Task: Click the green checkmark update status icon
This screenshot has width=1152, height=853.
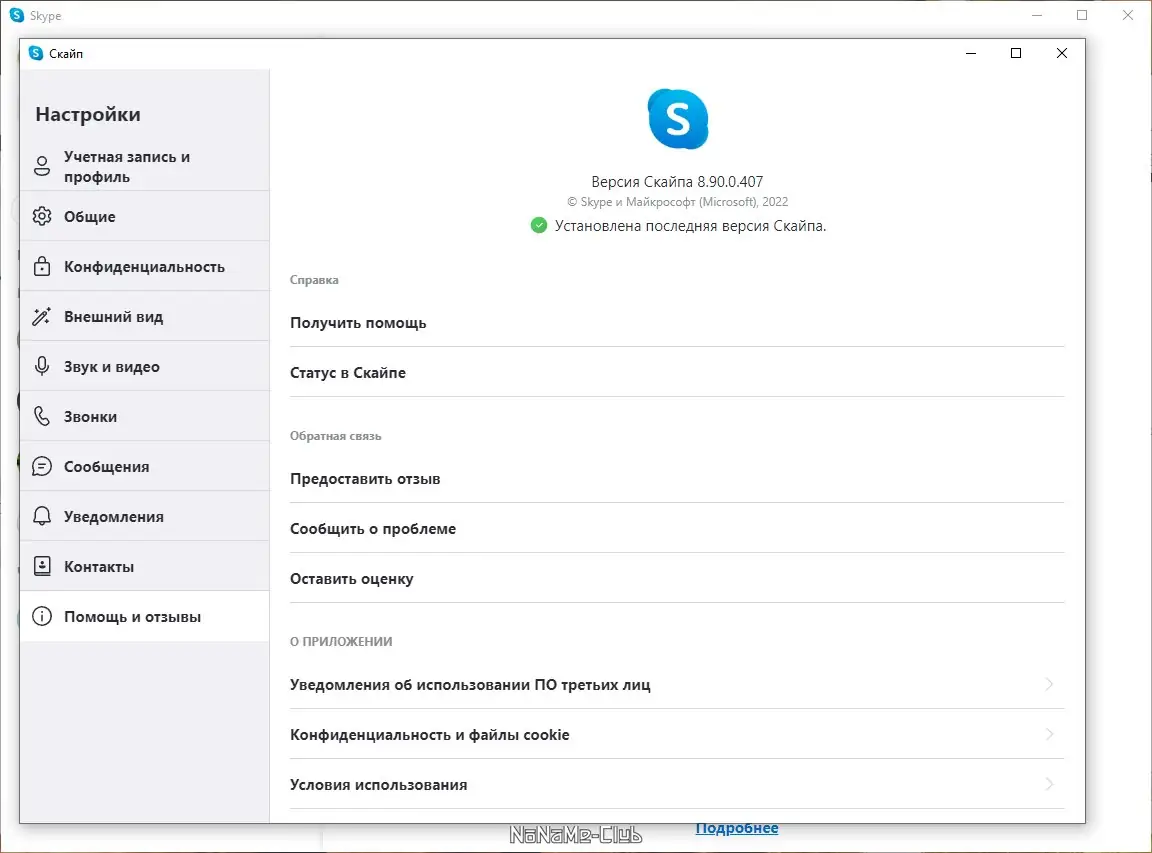Action: coord(539,226)
